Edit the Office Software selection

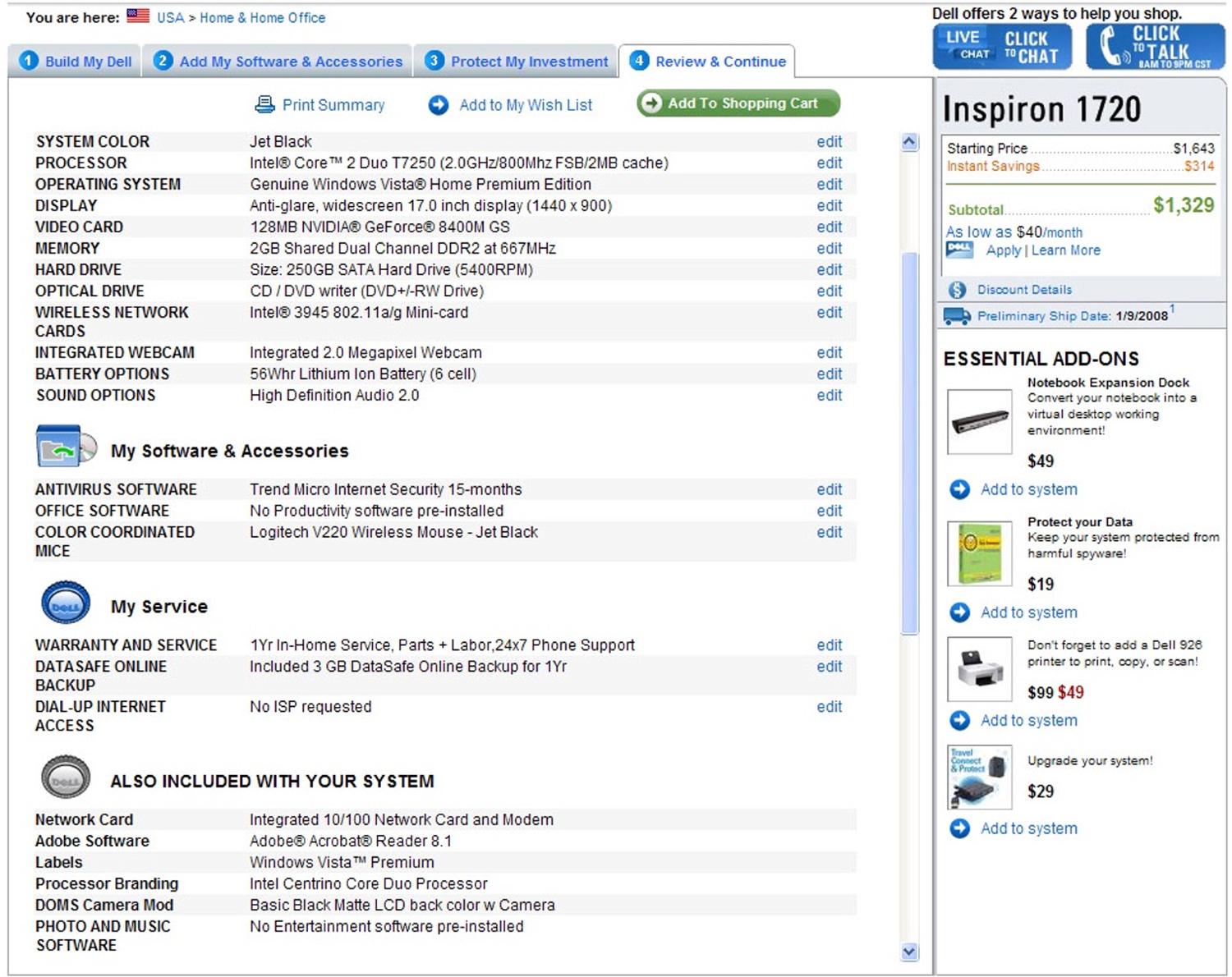[x=830, y=511]
